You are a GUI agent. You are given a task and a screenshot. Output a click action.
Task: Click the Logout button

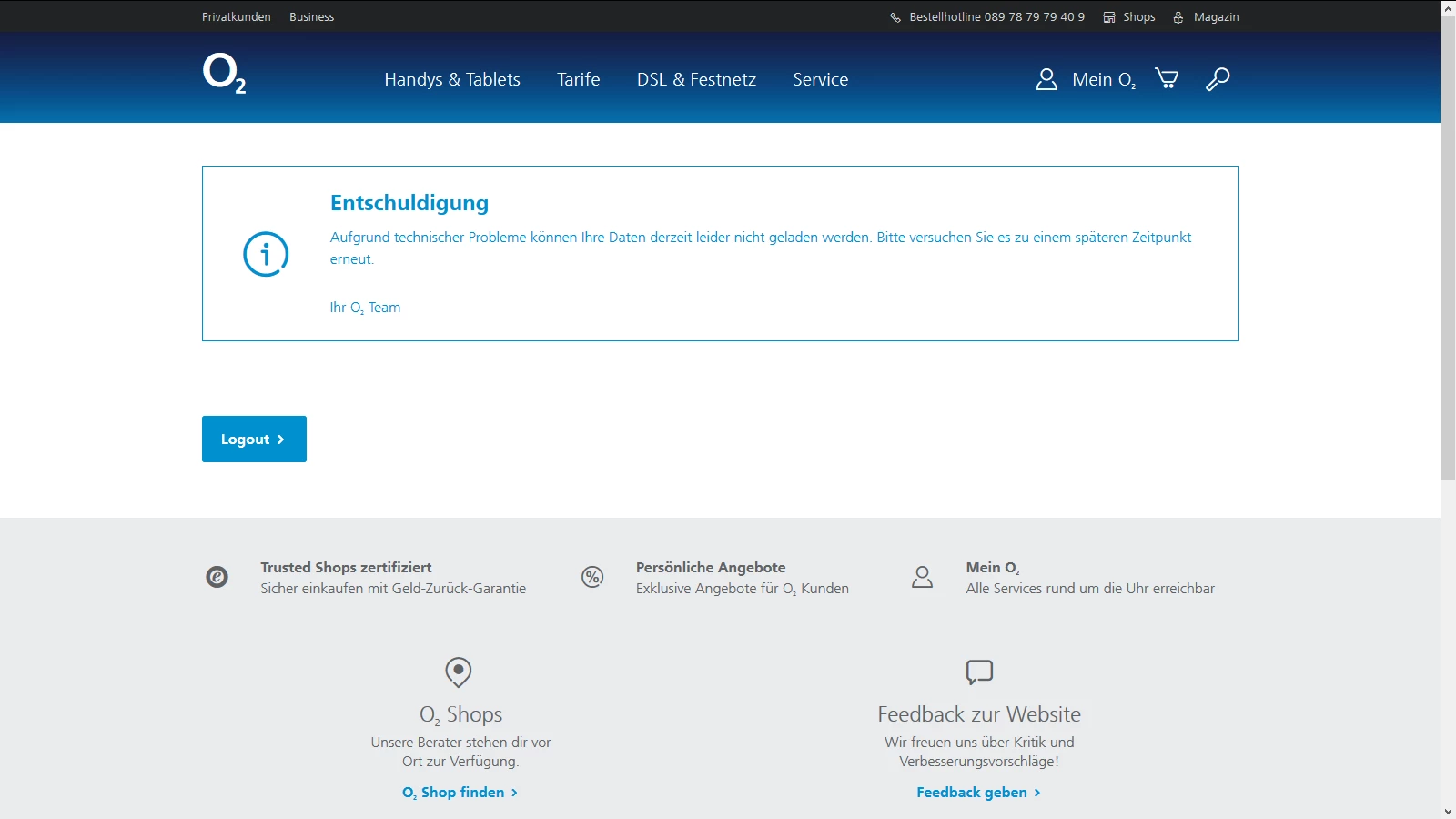[254, 440]
